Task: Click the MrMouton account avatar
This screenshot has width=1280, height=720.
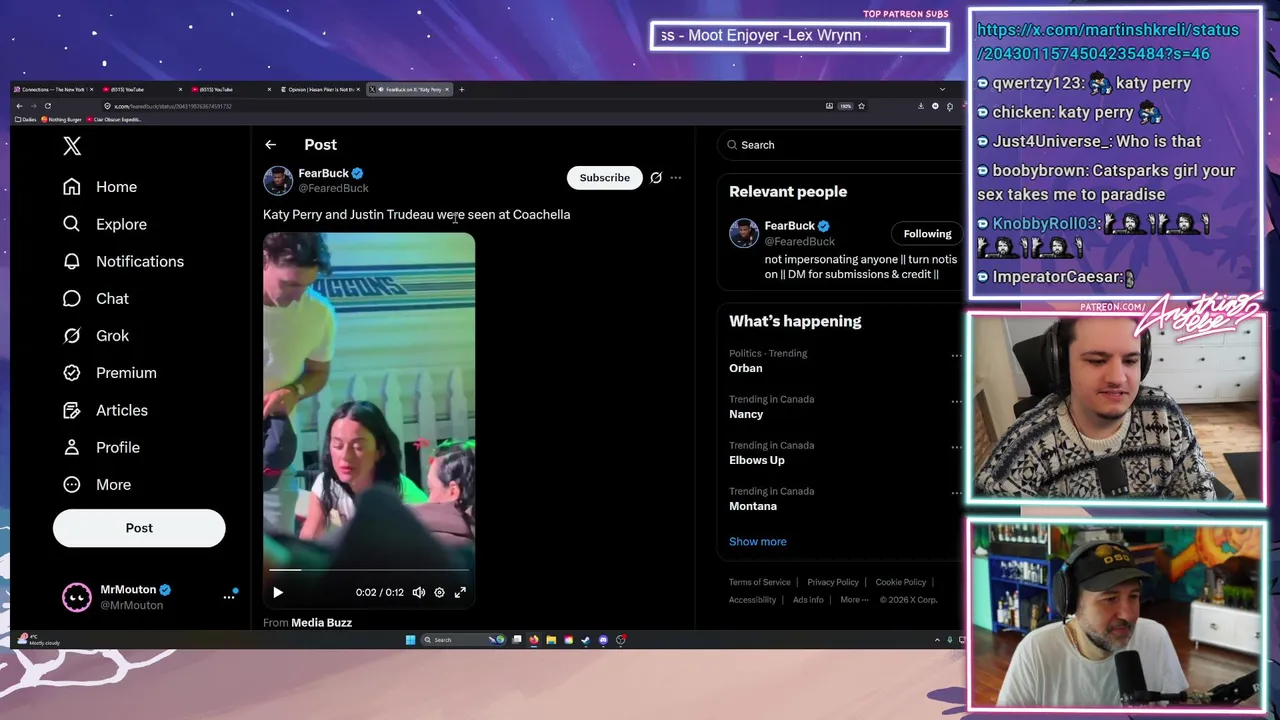Action: (x=77, y=597)
